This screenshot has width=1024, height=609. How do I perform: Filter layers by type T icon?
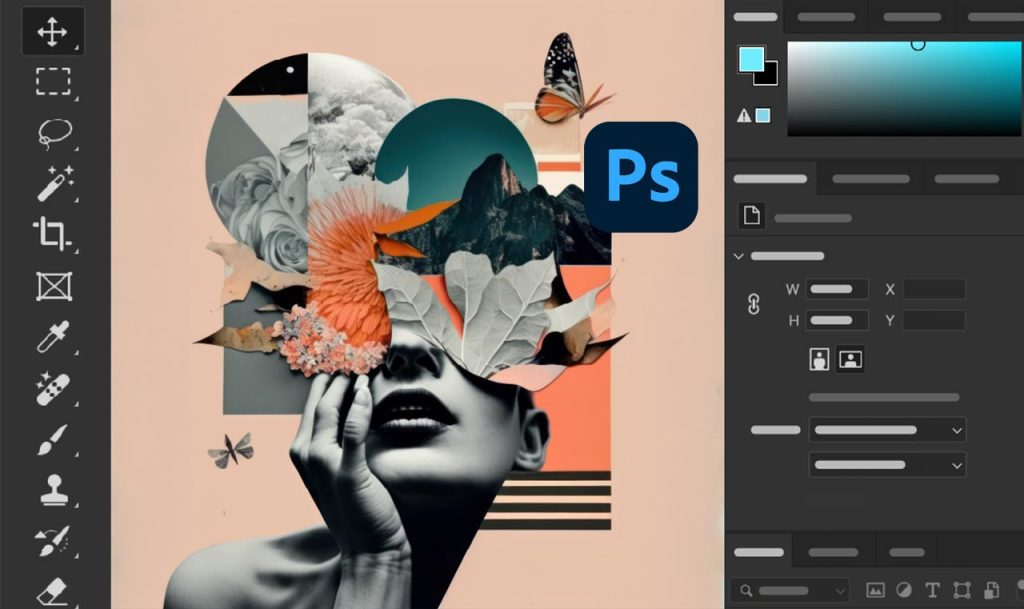pyautogui.click(x=933, y=590)
